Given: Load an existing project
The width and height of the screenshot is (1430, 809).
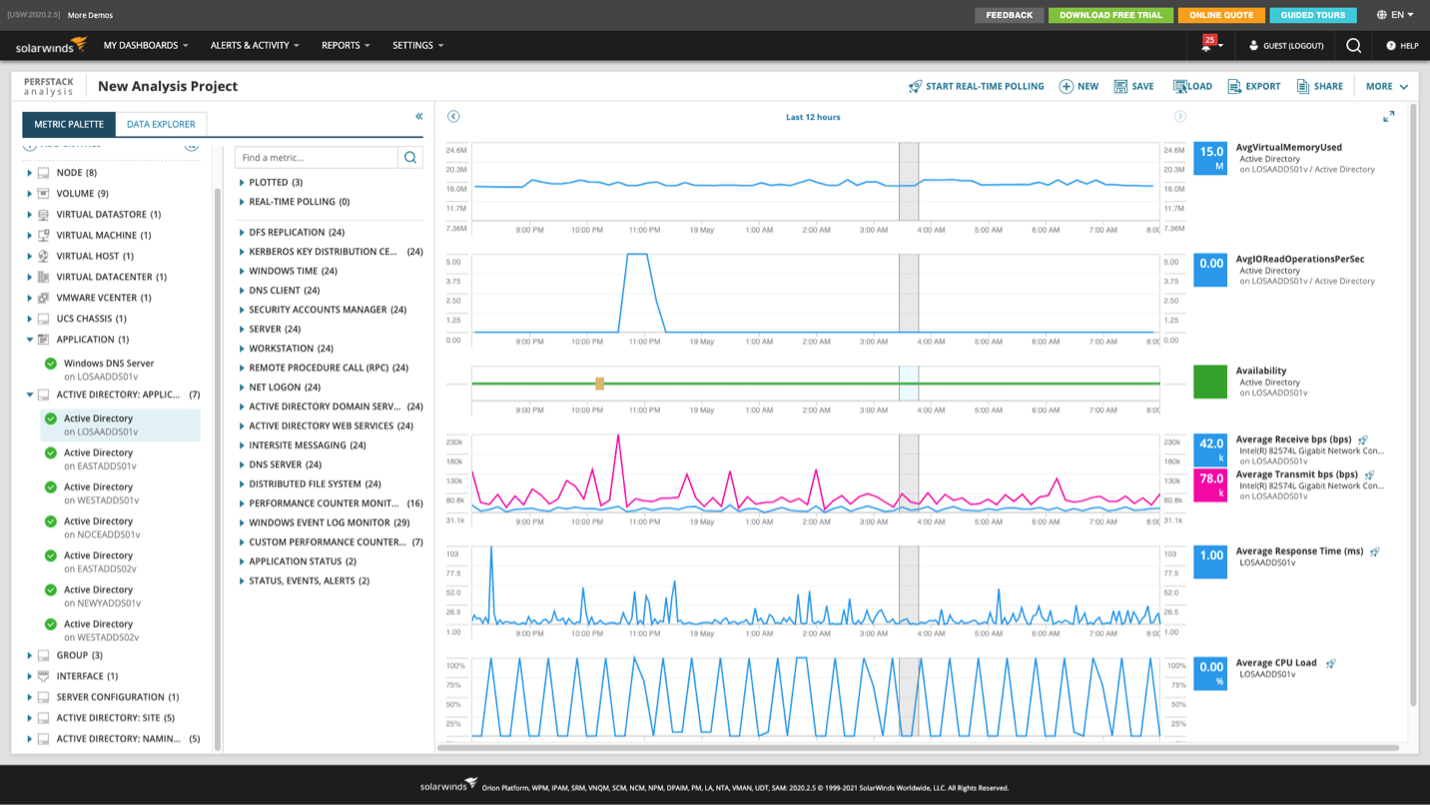Looking at the screenshot, I should 1193,87.
